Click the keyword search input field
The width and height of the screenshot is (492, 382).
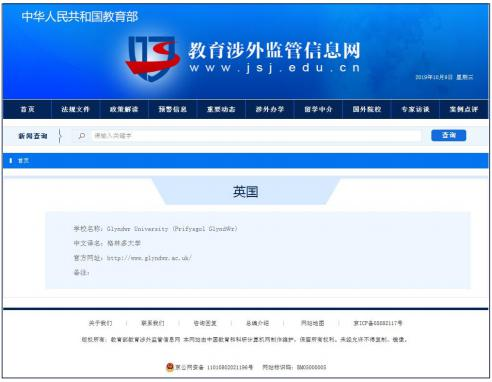pyautogui.click(x=256, y=136)
